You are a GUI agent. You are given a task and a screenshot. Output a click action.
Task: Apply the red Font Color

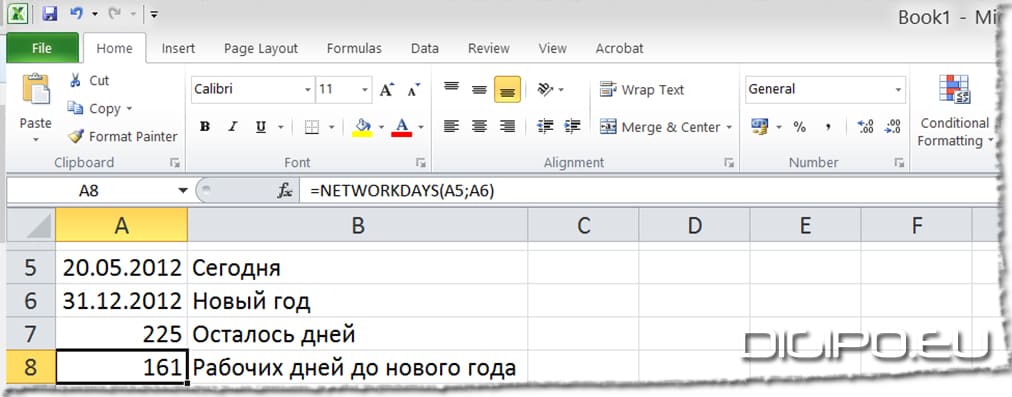(402, 127)
